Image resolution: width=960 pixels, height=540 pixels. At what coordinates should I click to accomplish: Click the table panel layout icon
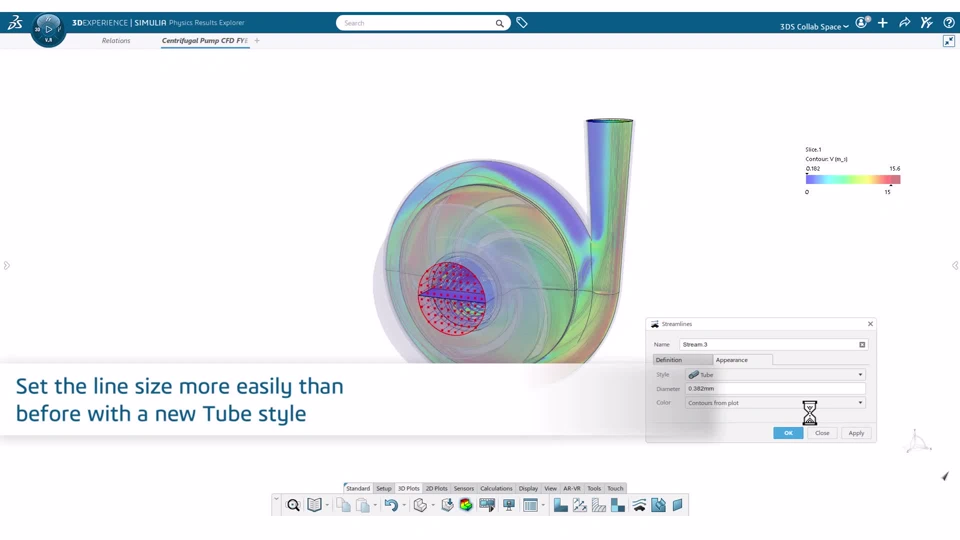point(530,505)
